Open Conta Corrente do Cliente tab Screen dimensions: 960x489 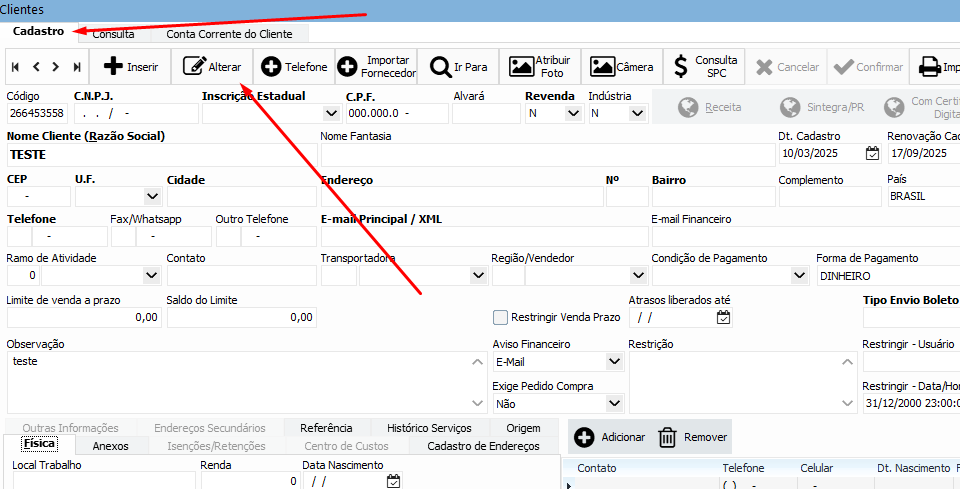tap(229, 33)
